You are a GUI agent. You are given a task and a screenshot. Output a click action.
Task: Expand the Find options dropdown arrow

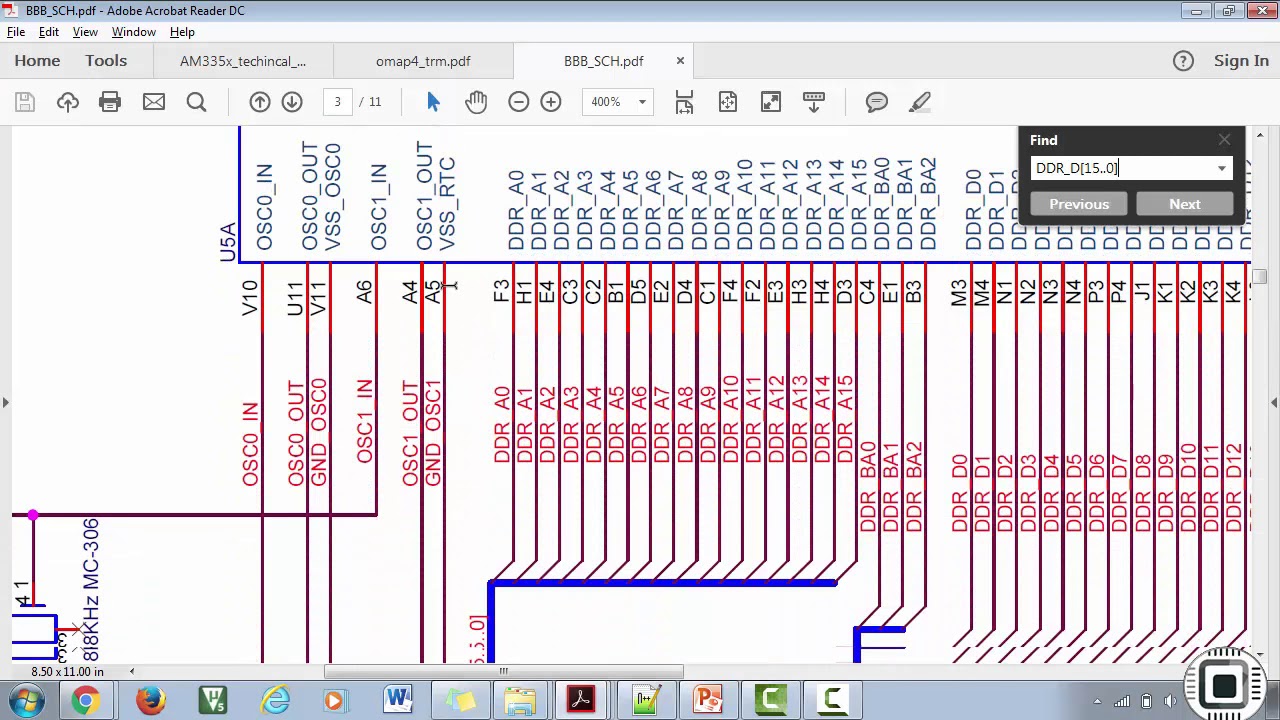[x=1222, y=168]
